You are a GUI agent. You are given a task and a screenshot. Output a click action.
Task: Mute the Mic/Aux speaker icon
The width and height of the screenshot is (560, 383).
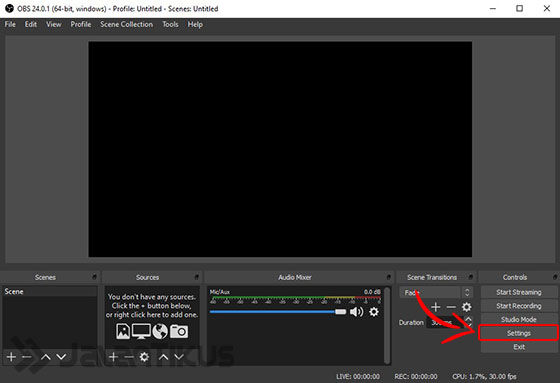click(x=356, y=312)
